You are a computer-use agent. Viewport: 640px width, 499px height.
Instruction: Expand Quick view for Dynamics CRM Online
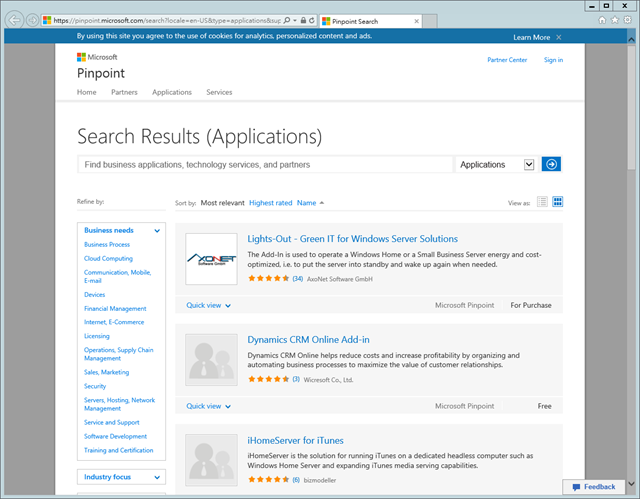208,406
